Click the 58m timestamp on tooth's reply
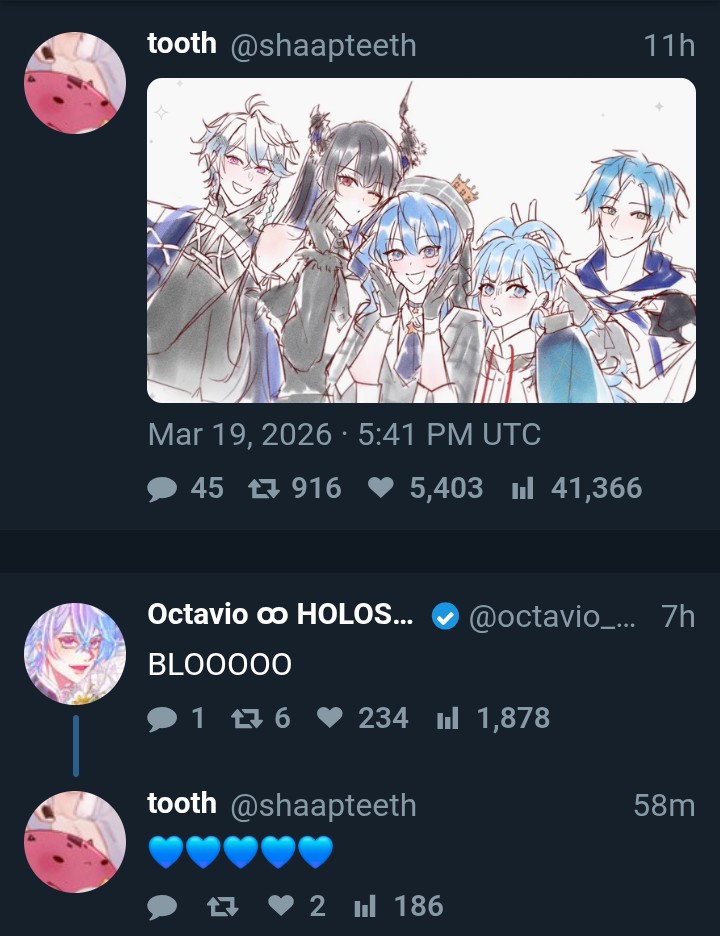720x936 pixels. coord(664,805)
